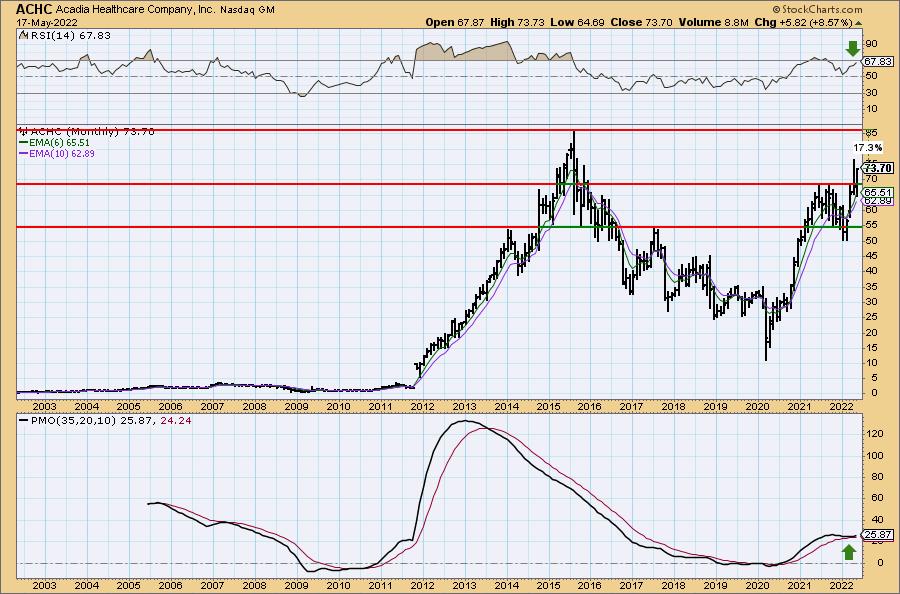Click the 62.89 EMA tag on price axis

(879, 200)
